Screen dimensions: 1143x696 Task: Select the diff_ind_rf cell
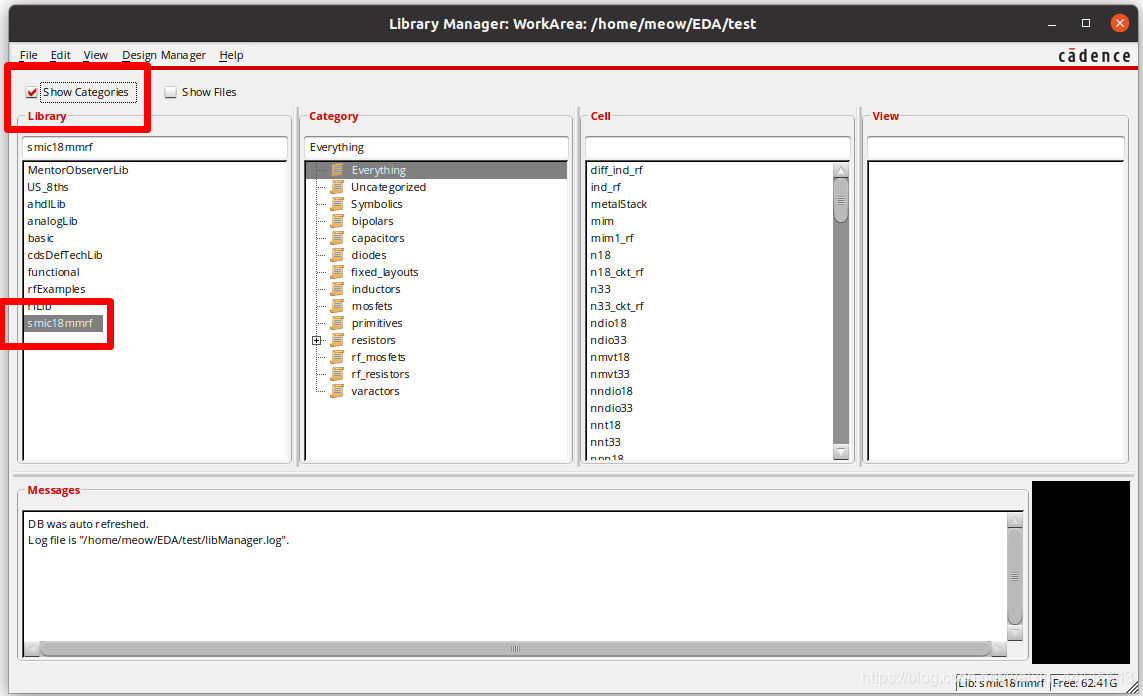click(x=617, y=170)
